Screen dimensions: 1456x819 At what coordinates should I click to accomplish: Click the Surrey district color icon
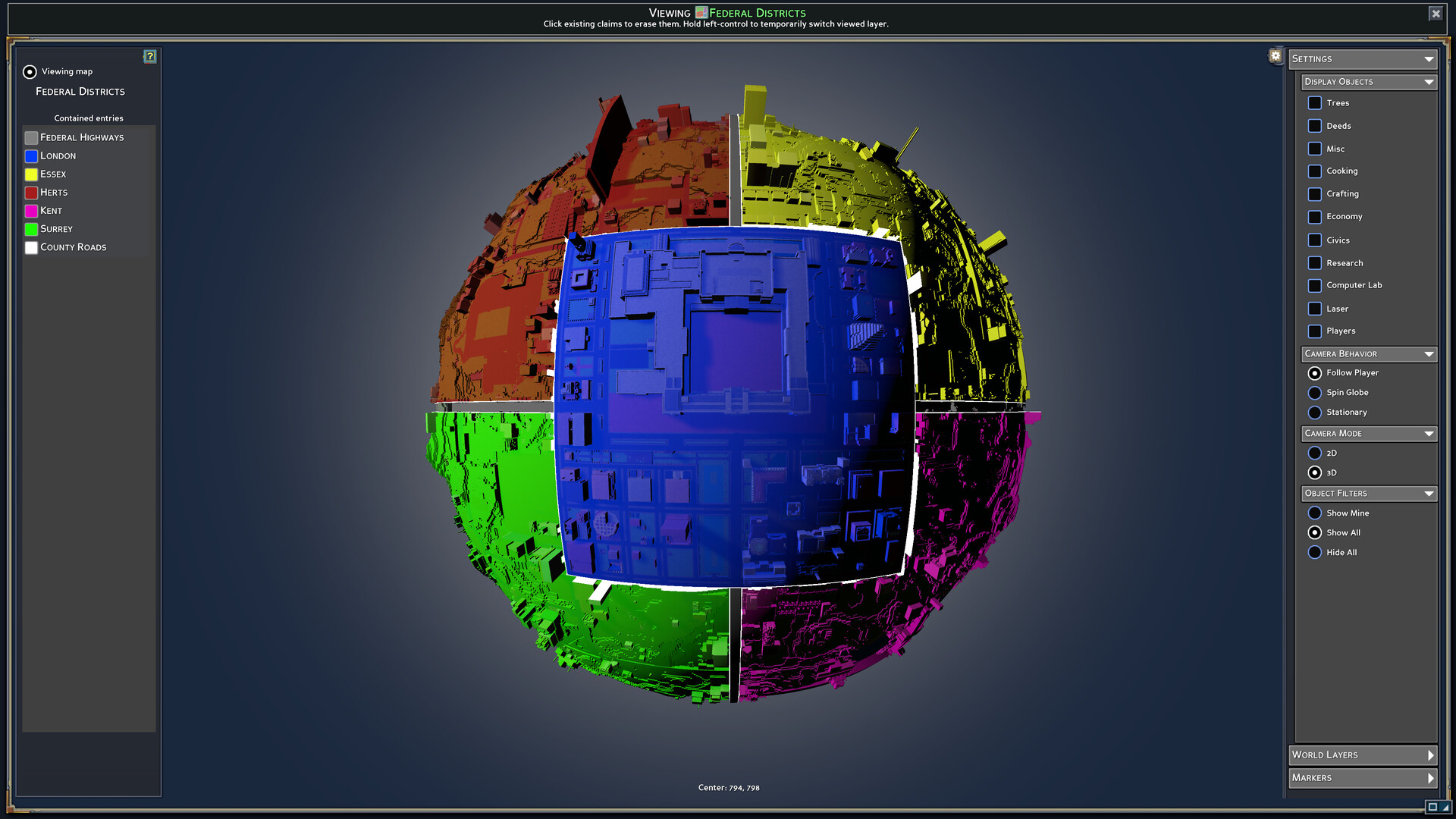click(x=31, y=228)
